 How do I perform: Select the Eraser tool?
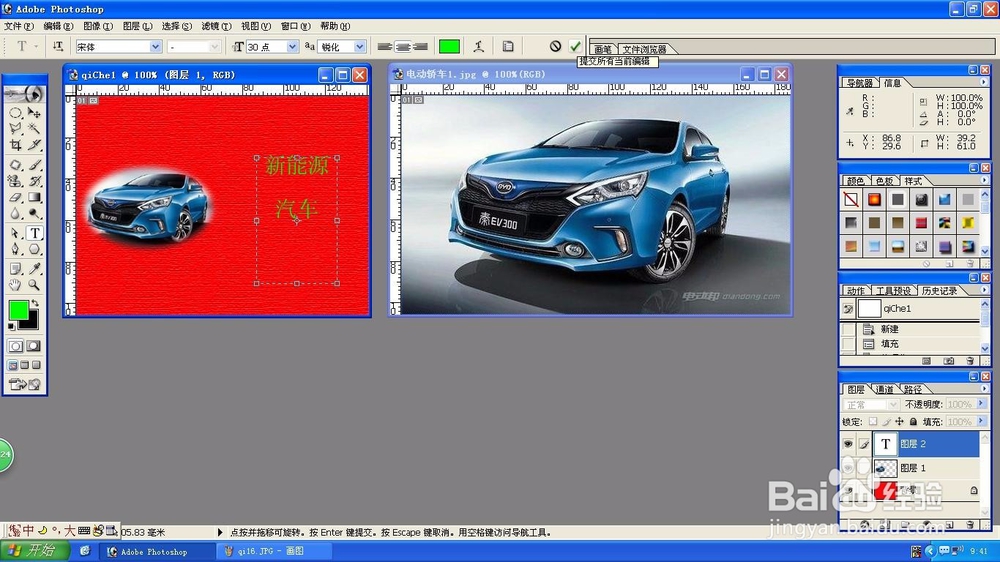(x=16, y=197)
